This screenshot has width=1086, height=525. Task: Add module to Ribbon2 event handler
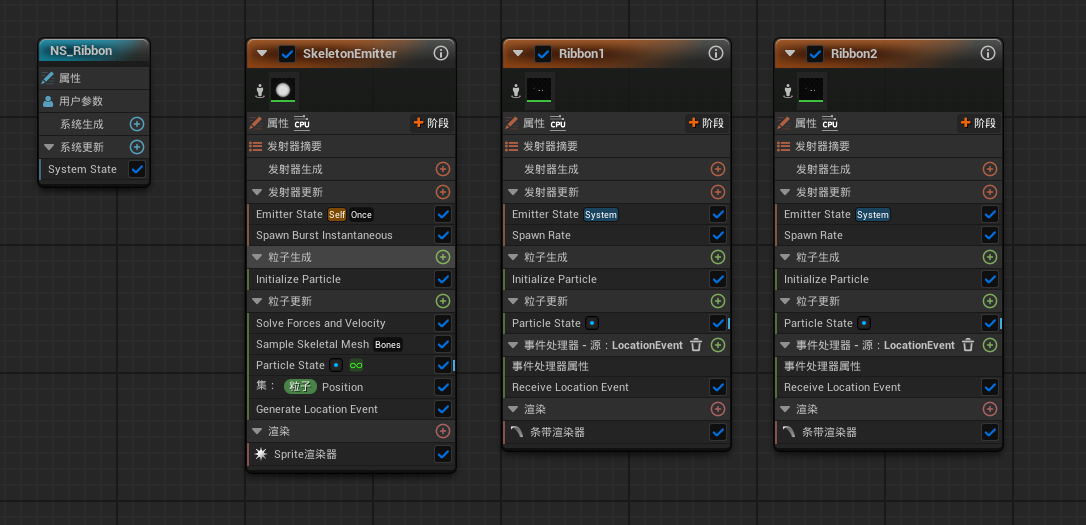(x=990, y=345)
